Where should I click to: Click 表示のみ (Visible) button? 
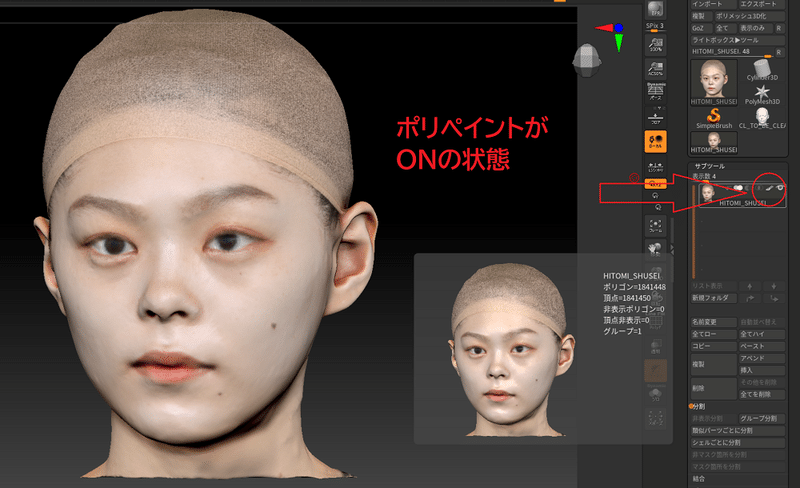[x=756, y=29]
